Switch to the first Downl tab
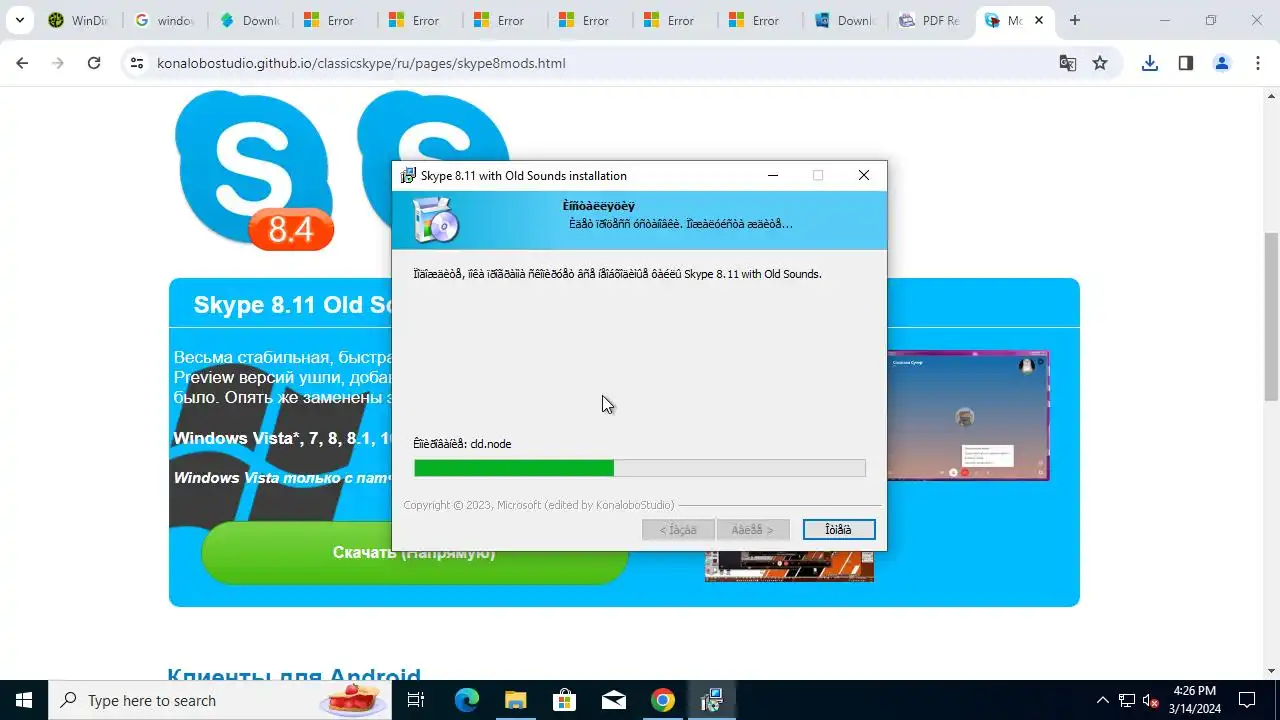This screenshot has width=1280, height=720. click(x=250, y=20)
